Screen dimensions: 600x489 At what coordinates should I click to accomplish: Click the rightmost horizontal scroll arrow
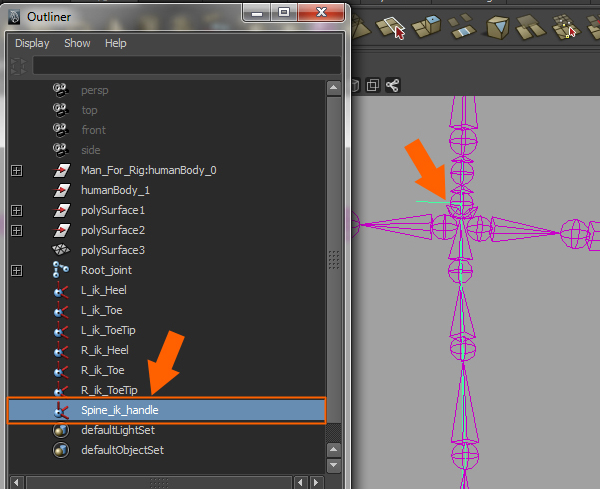(x=316, y=482)
